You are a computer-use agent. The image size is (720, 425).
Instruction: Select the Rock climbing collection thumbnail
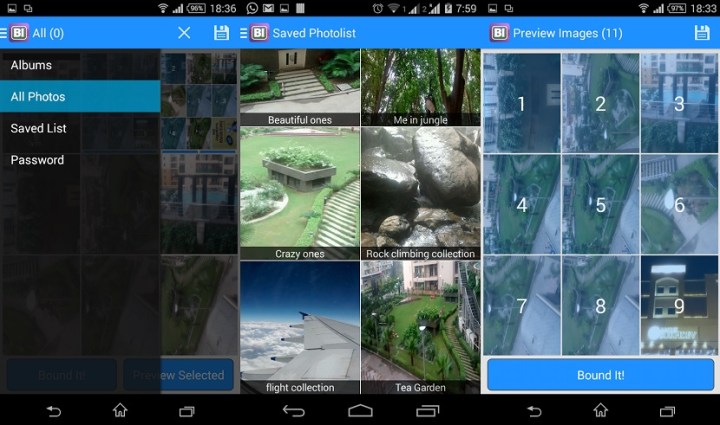click(420, 193)
